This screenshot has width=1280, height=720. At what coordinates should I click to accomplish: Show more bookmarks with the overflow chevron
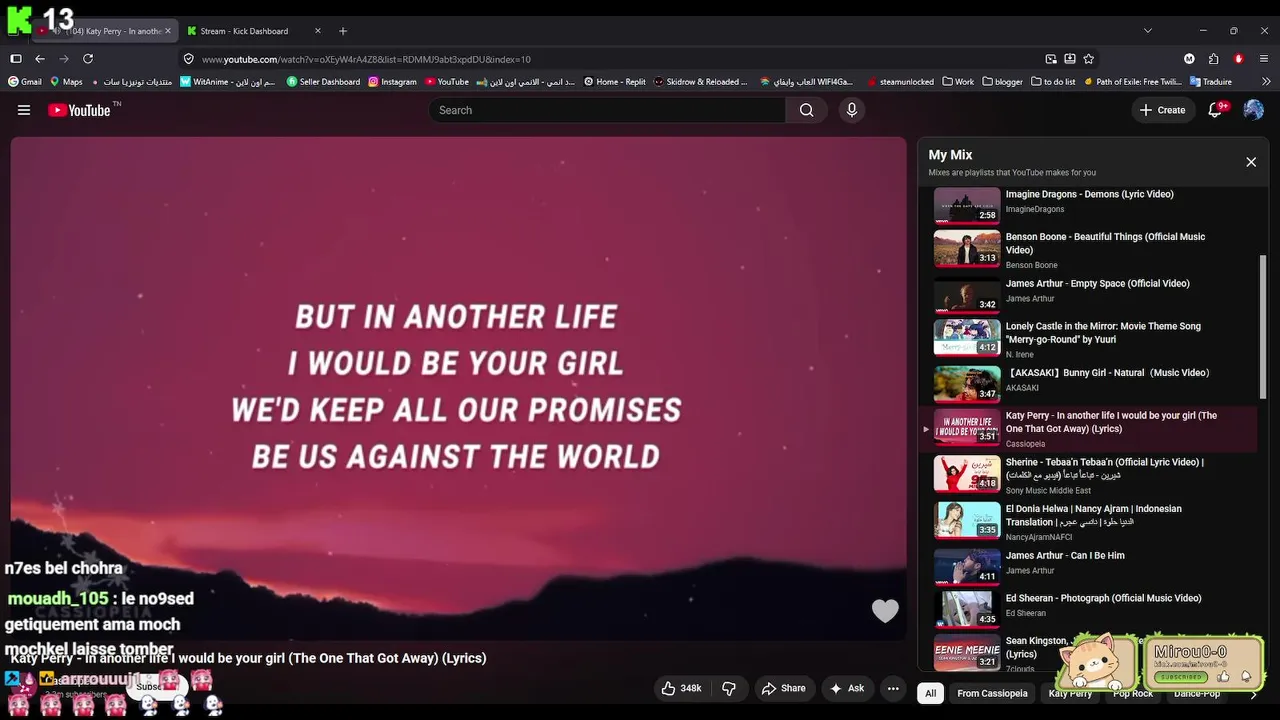click(1265, 82)
